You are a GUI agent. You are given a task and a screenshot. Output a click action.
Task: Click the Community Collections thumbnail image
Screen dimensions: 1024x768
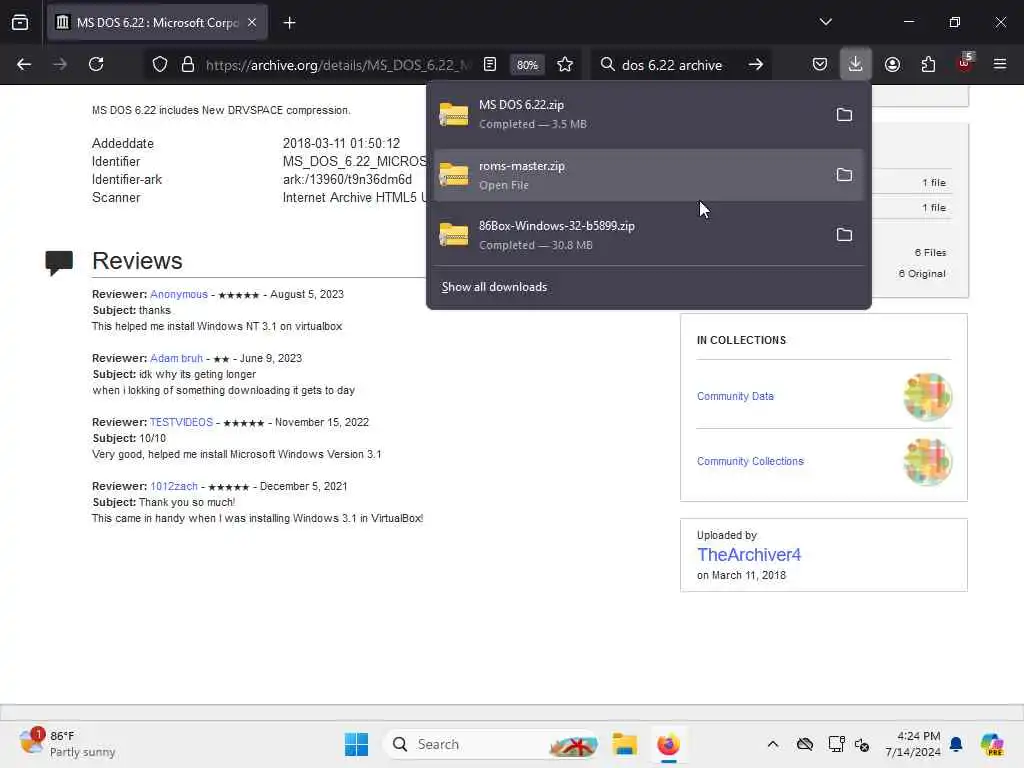[x=927, y=461]
